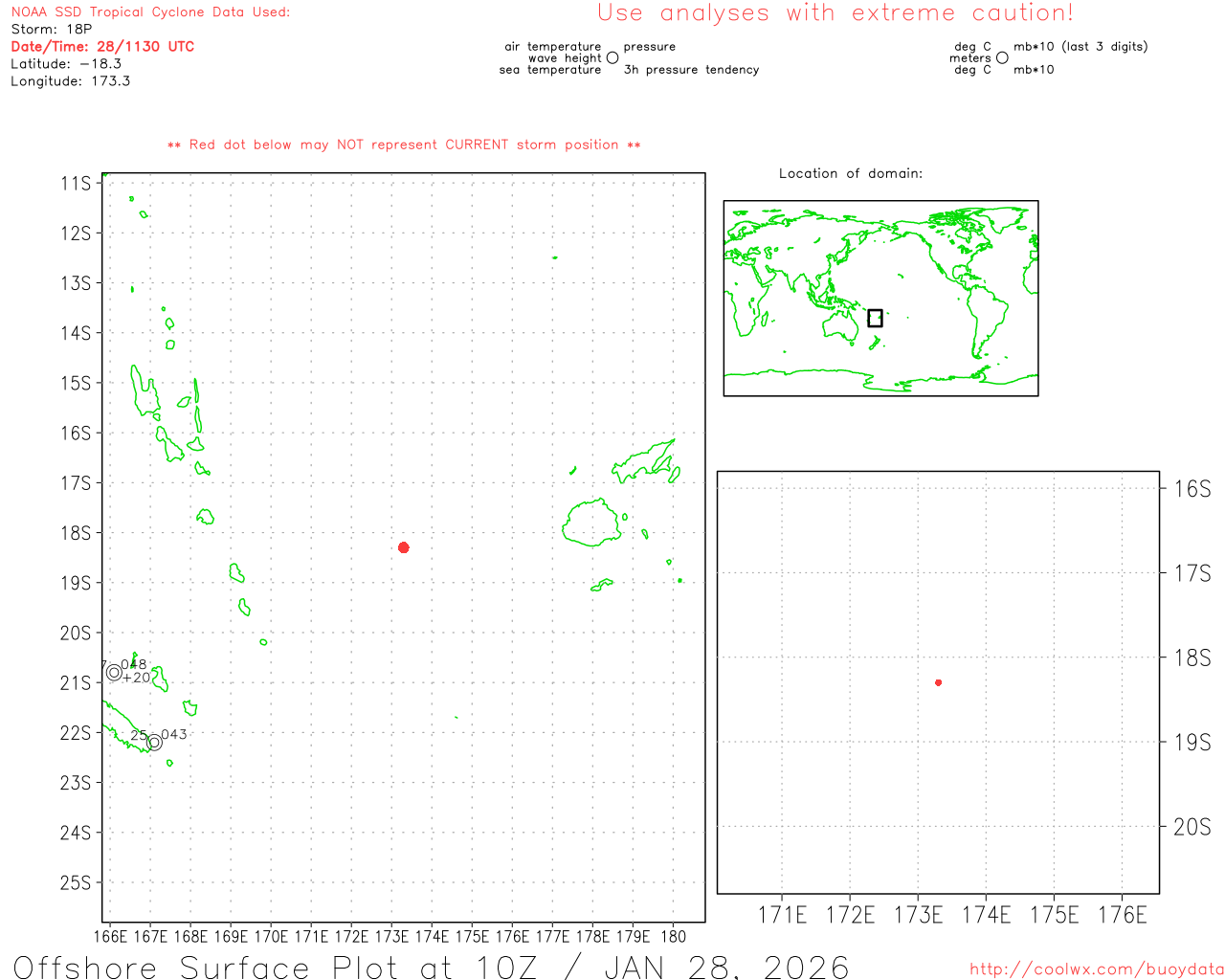Click the black domain rectangle on world map

pyautogui.click(x=875, y=318)
